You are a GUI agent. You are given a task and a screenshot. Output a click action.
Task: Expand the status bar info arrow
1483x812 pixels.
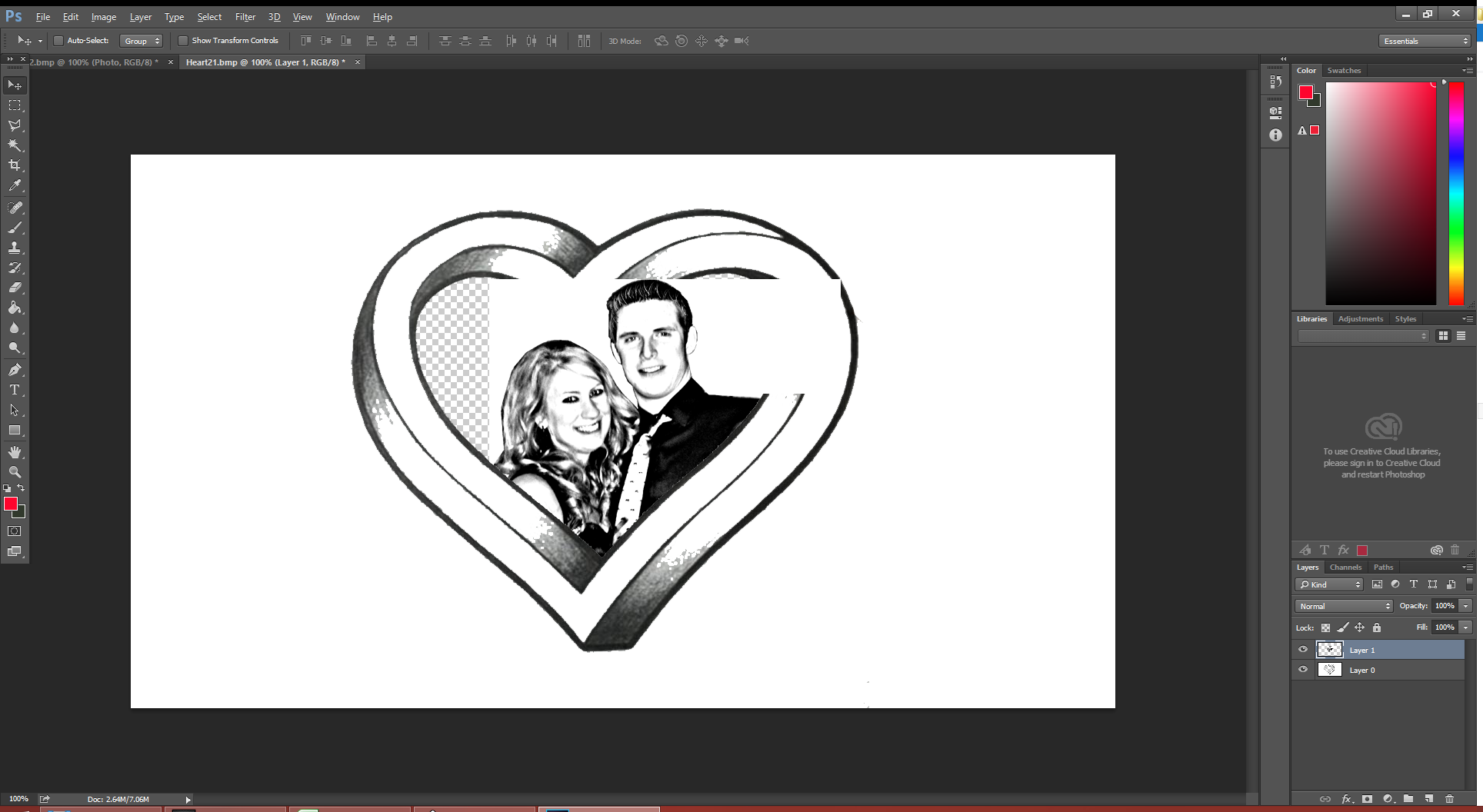tap(188, 800)
